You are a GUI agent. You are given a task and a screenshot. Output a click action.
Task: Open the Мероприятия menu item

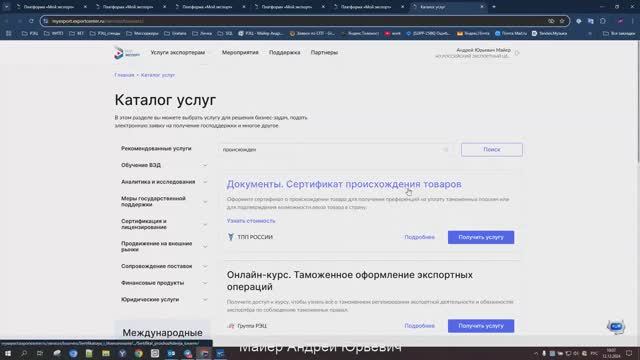pyautogui.click(x=240, y=53)
